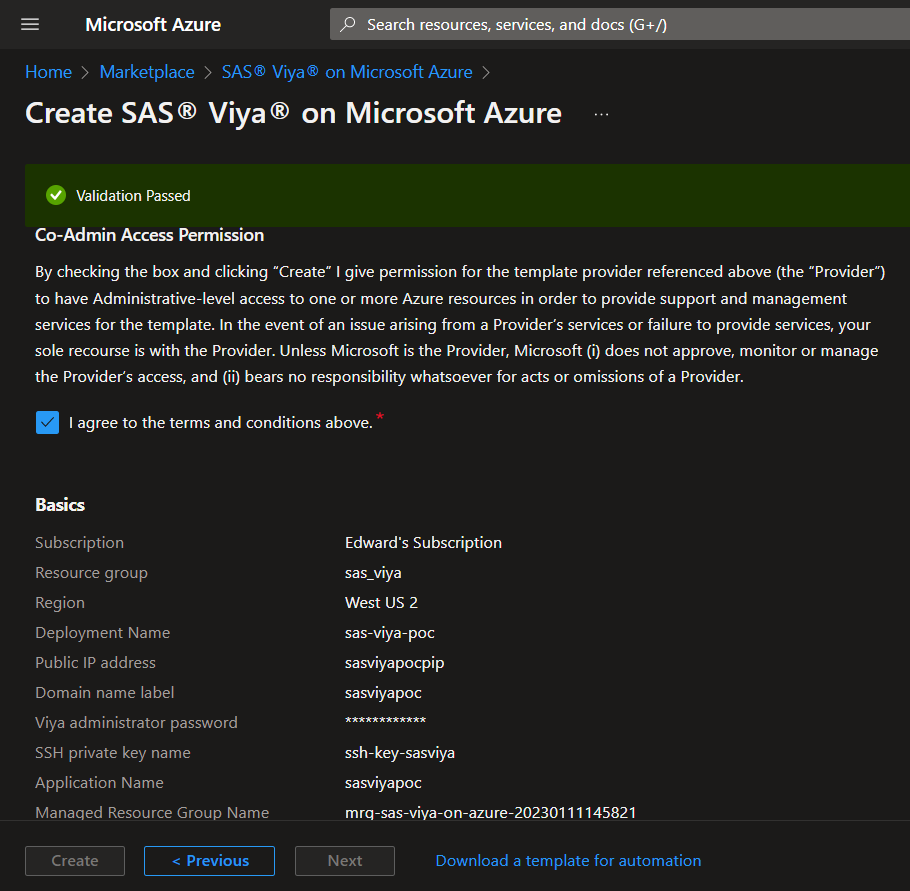Click the search magnifier icon
This screenshot has width=910, height=891.
coord(348,25)
